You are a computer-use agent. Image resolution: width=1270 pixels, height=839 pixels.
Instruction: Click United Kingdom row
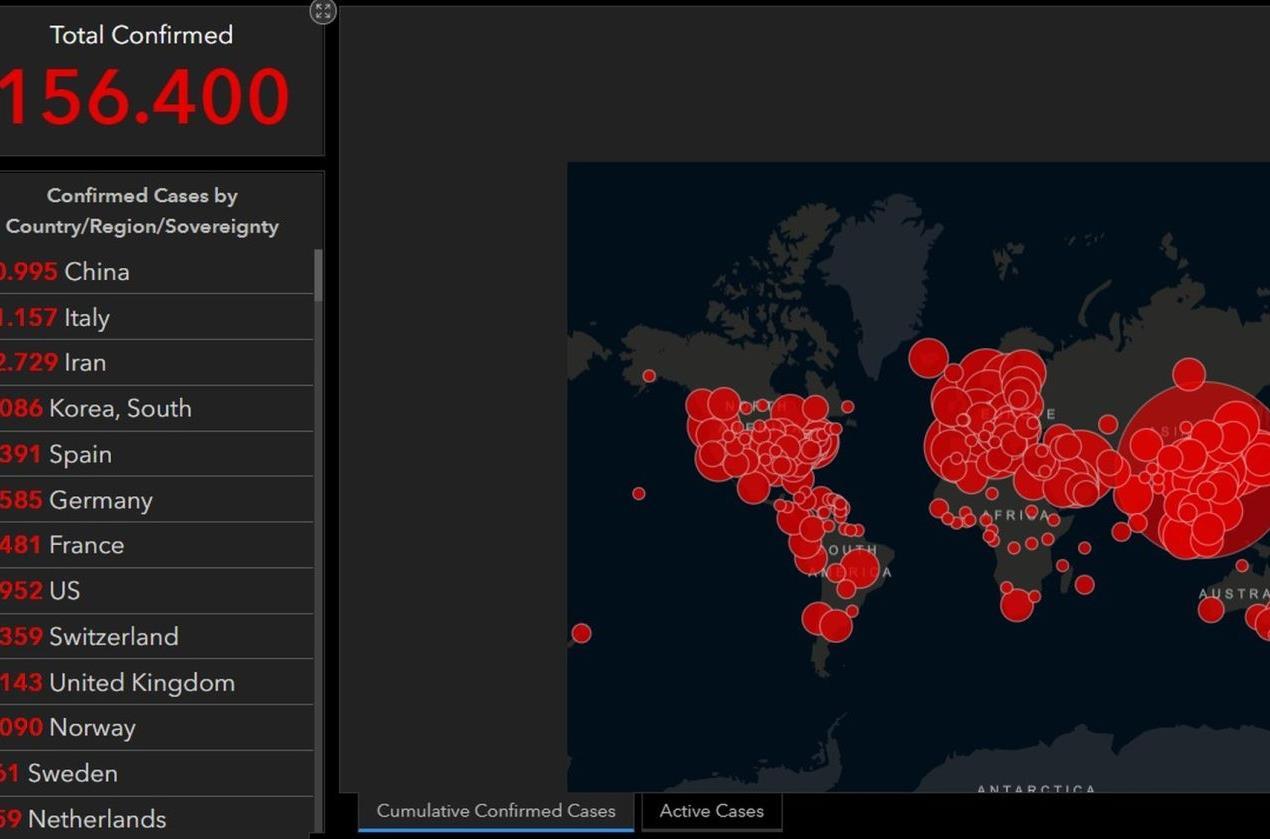click(x=141, y=683)
